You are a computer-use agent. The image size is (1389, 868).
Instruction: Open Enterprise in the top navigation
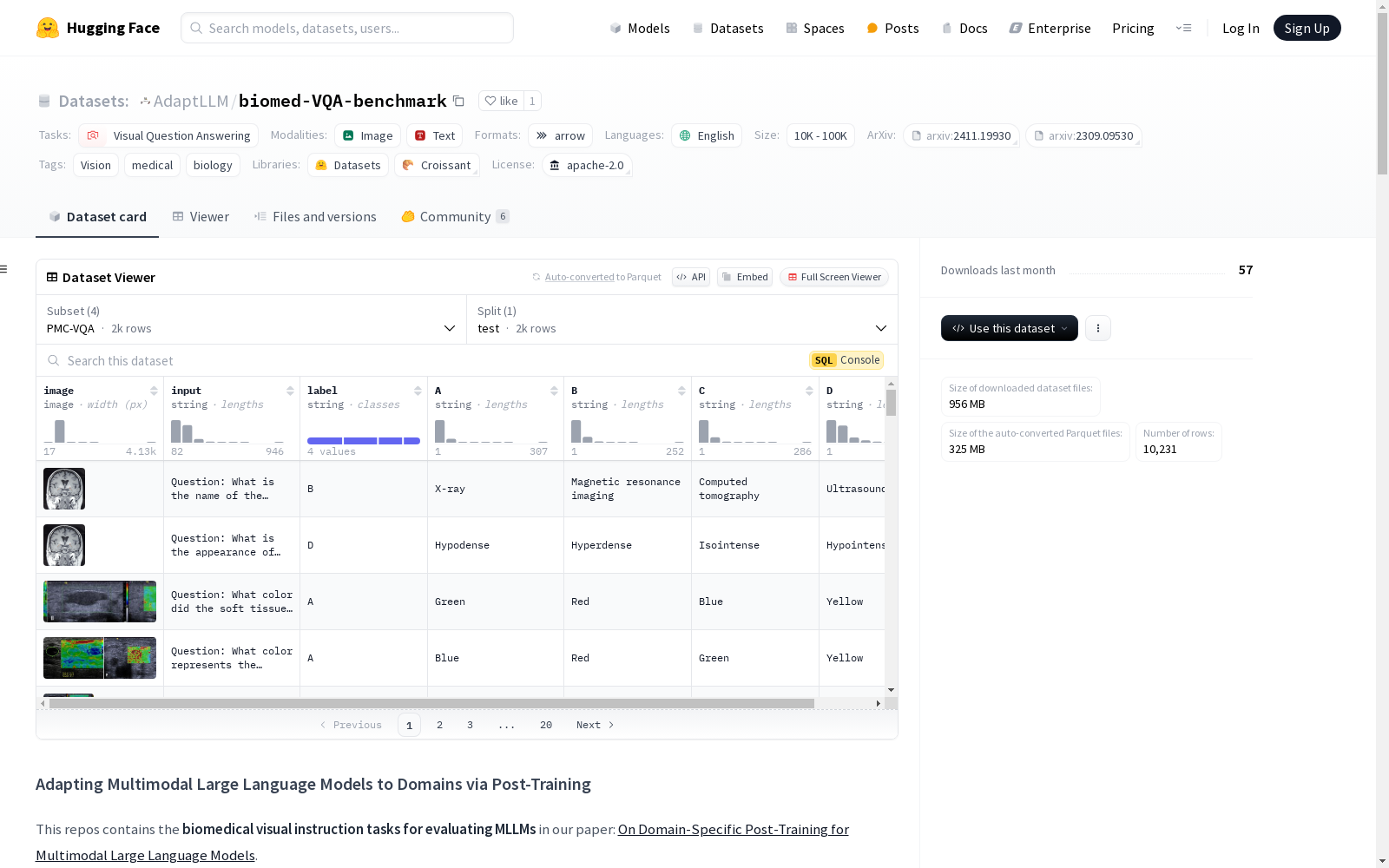pos(1050,28)
